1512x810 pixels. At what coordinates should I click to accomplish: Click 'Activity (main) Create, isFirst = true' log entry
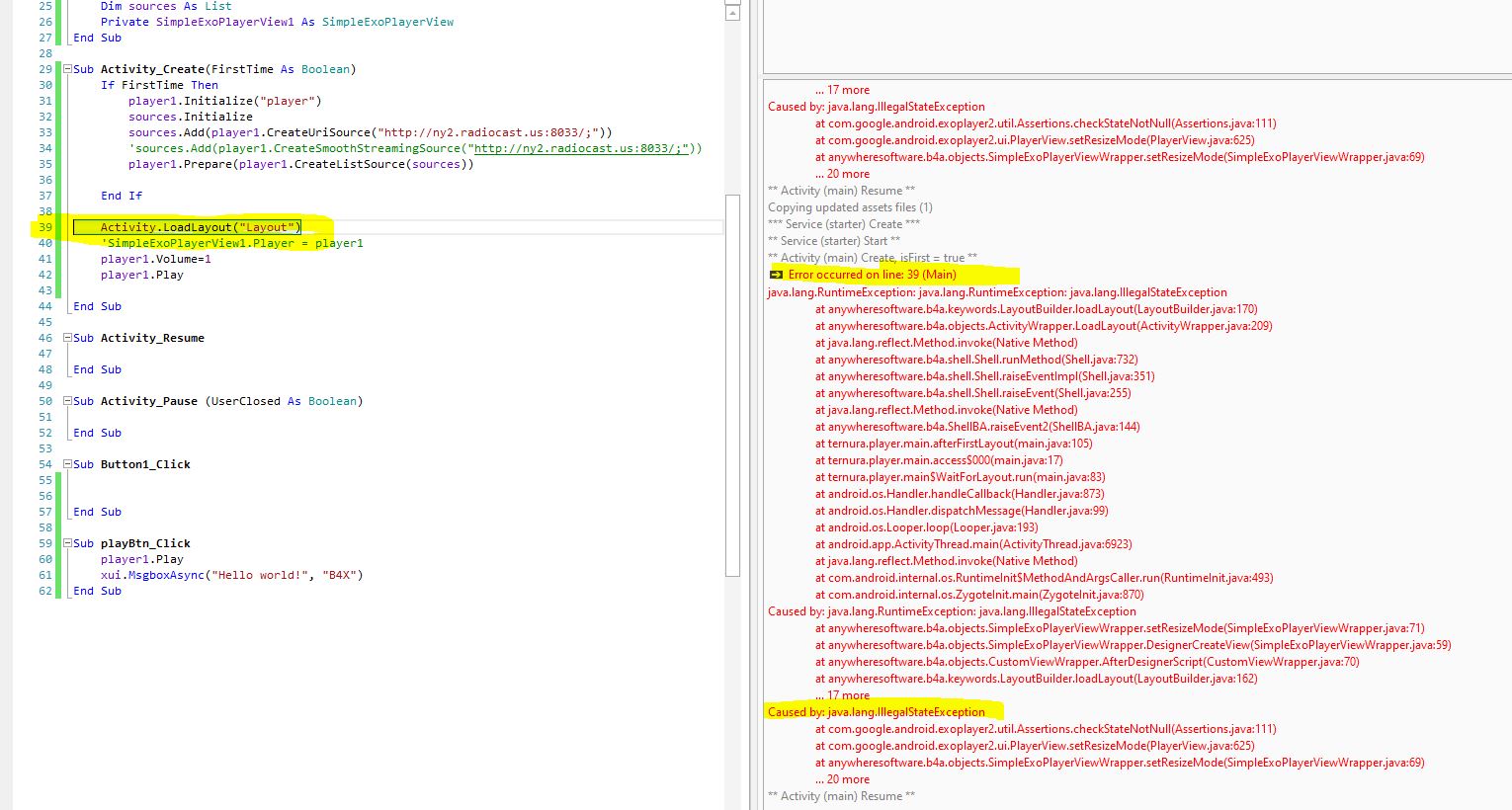click(873, 258)
